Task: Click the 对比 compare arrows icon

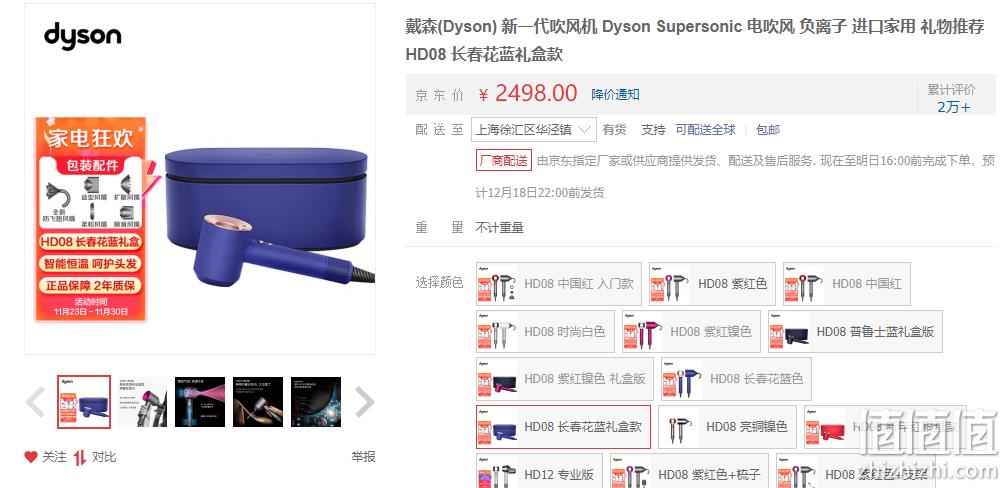Action: [x=80, y=457]
